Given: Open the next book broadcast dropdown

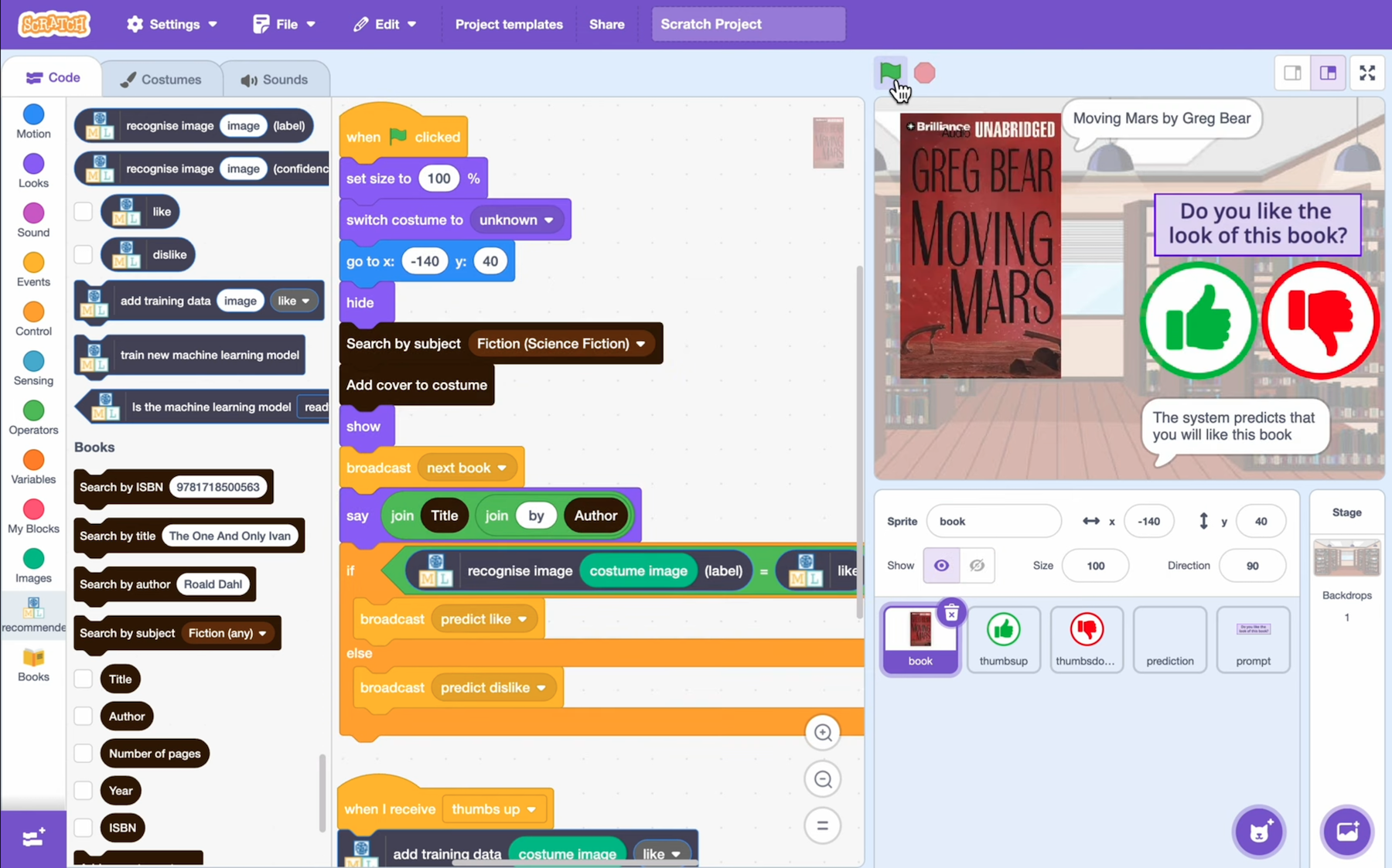Looking at the screenshot, I should click(x=466, y=468).
